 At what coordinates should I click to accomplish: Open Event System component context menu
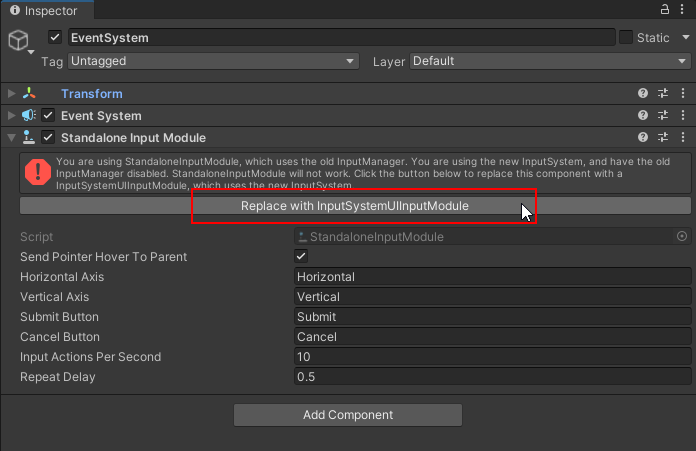click(682, 116)
